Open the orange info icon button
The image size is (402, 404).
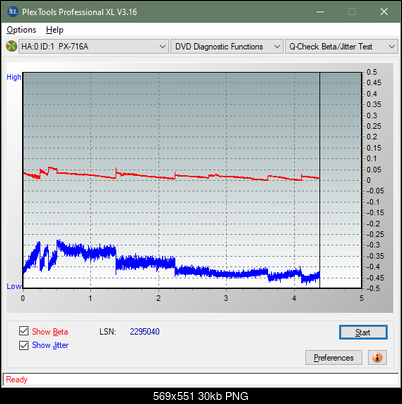click(377, 358)
